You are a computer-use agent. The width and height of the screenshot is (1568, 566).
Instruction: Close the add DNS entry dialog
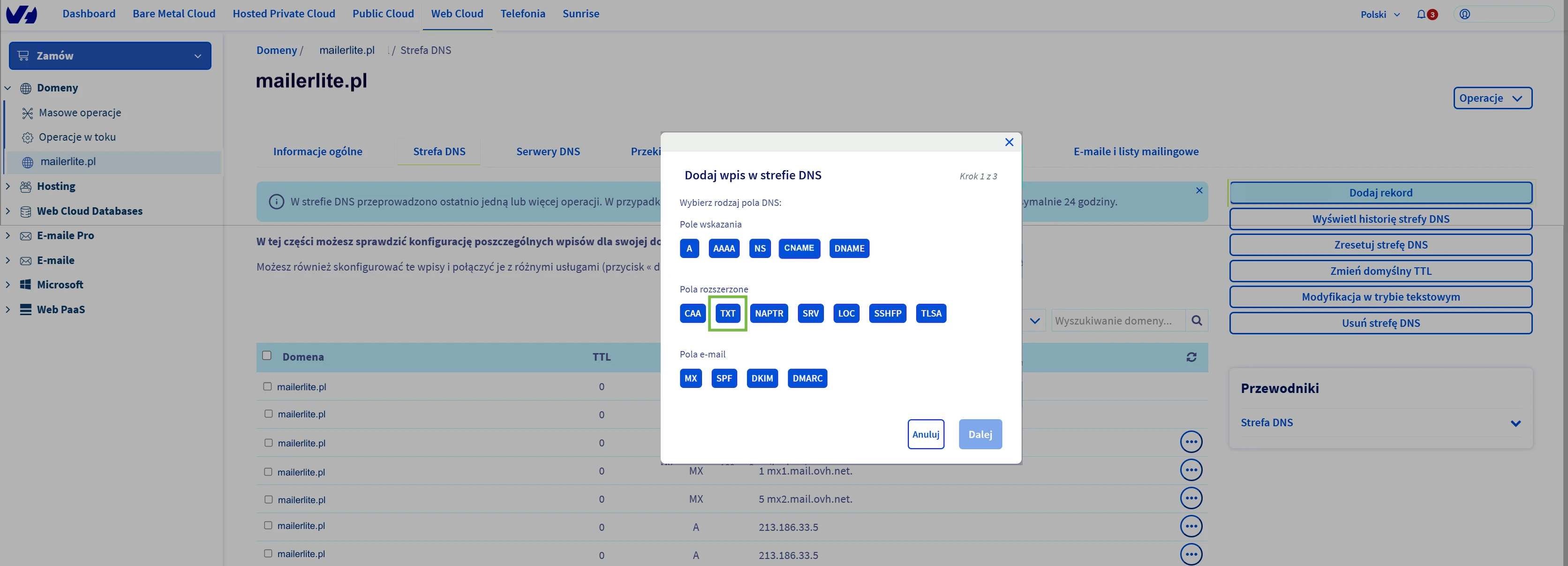(1009, 142)
